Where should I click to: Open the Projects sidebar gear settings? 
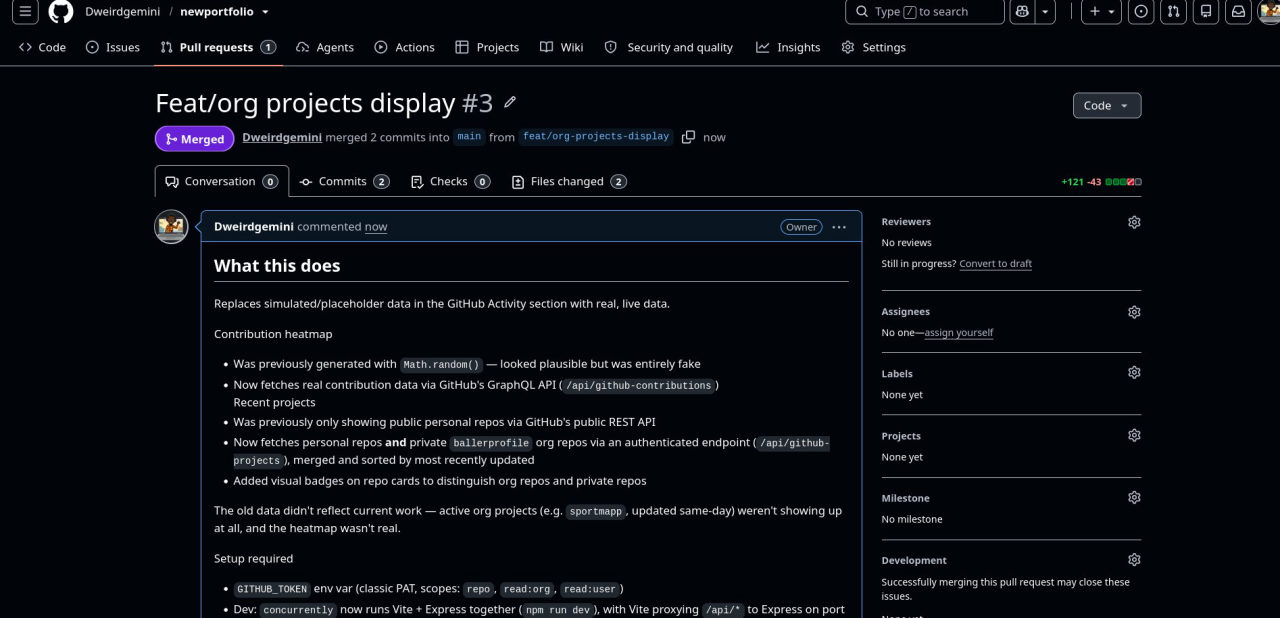tap(1134, 436)
